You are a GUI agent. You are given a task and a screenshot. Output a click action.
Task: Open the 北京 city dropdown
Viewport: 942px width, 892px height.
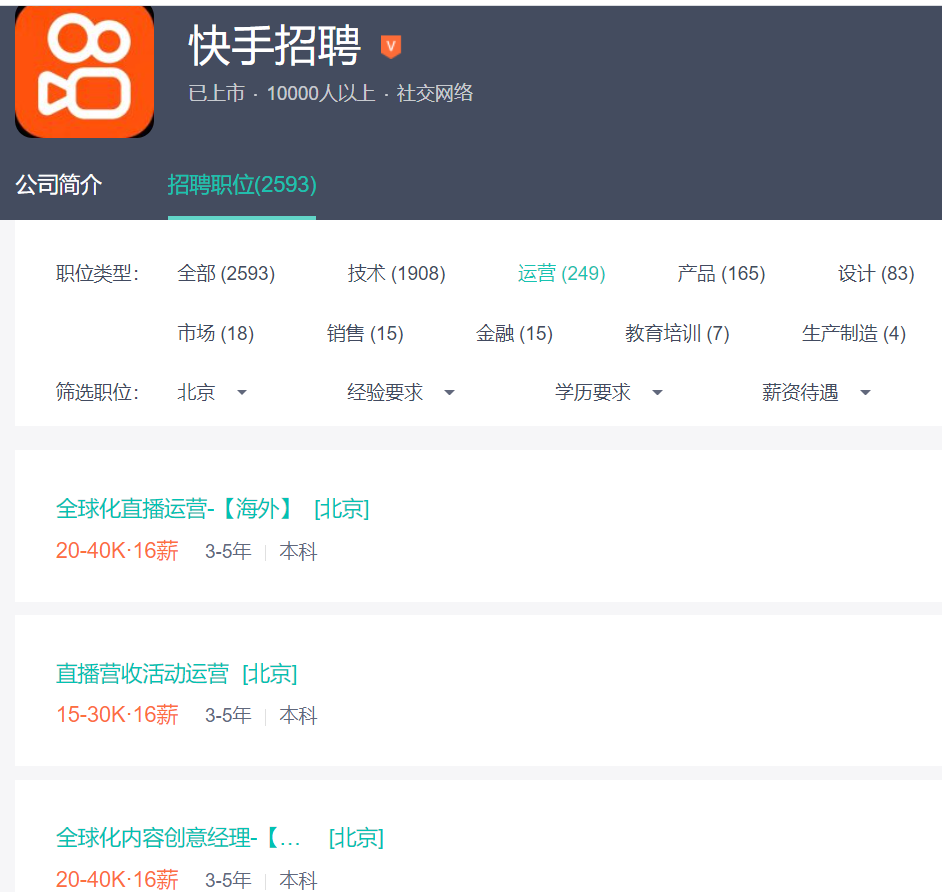click(x=211, y=392)
